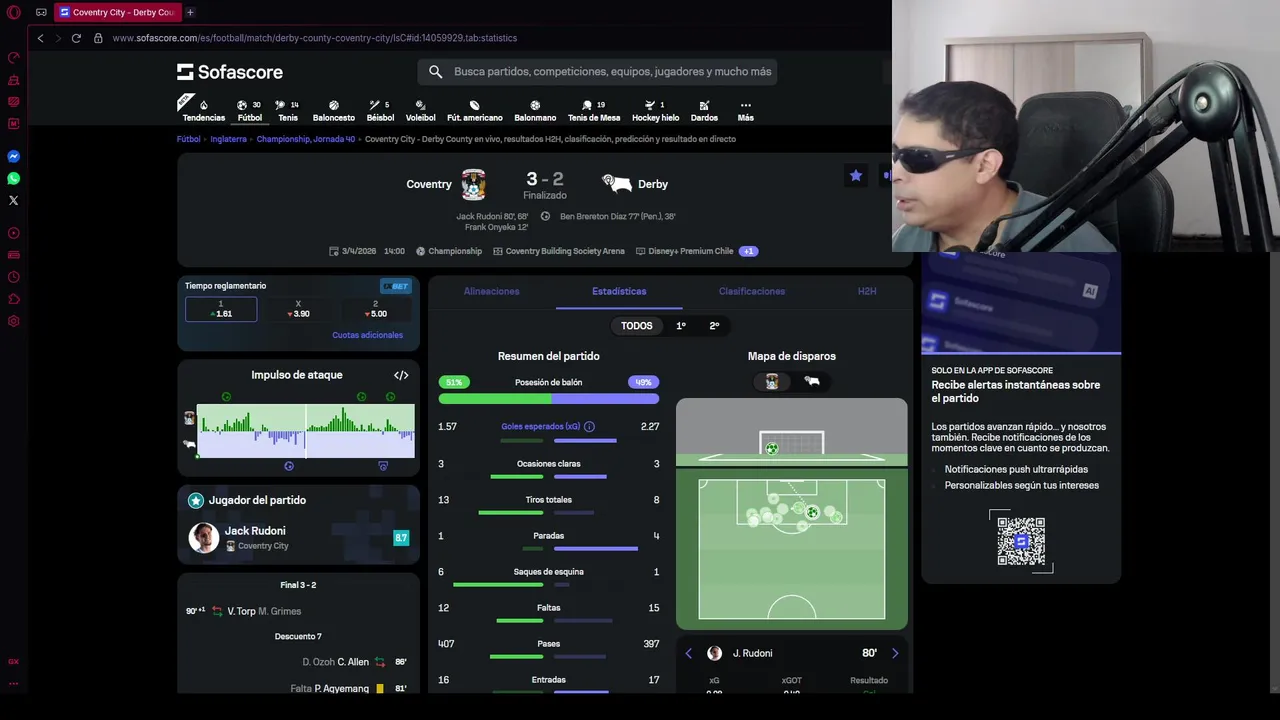Click the site lock icon in address bar
The height and width of the screenshot is (720, 1280).
98,38
